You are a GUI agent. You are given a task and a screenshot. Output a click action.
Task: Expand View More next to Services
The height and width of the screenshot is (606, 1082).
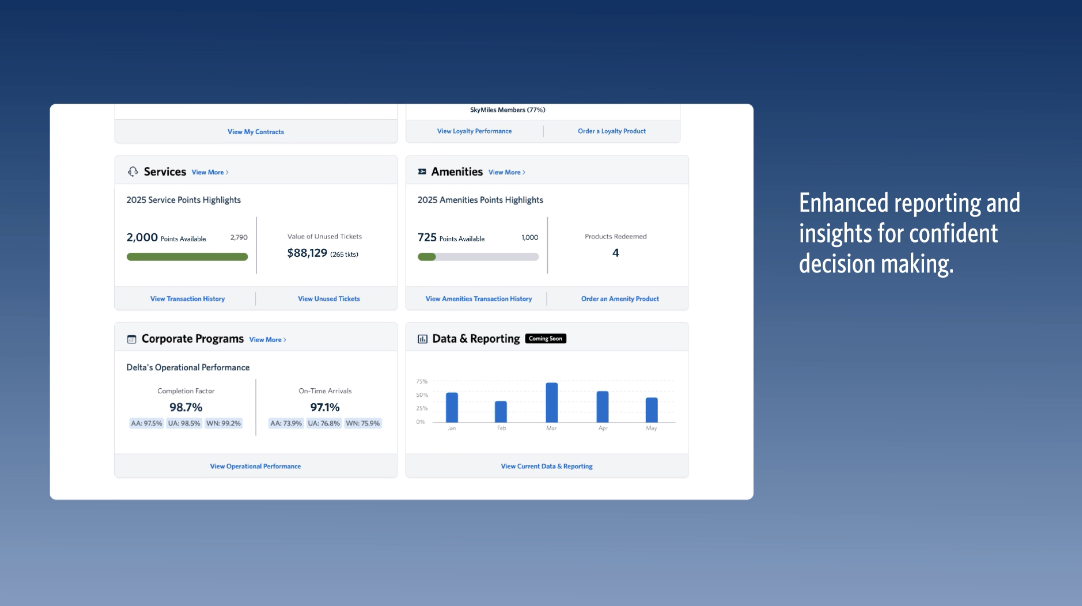tap(210, 172)
